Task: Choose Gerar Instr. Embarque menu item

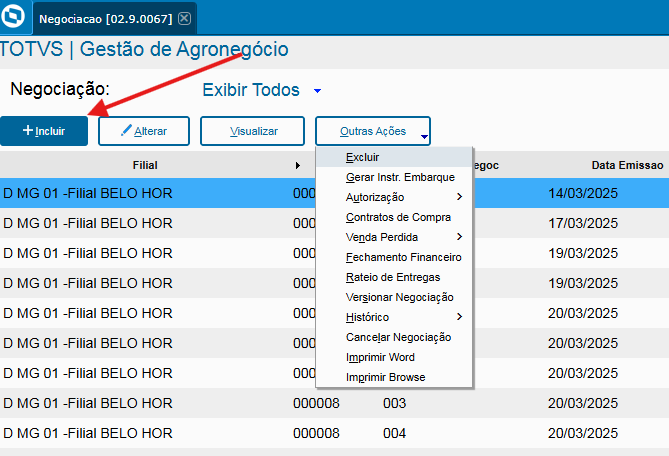Action: (x=394, y=177)
